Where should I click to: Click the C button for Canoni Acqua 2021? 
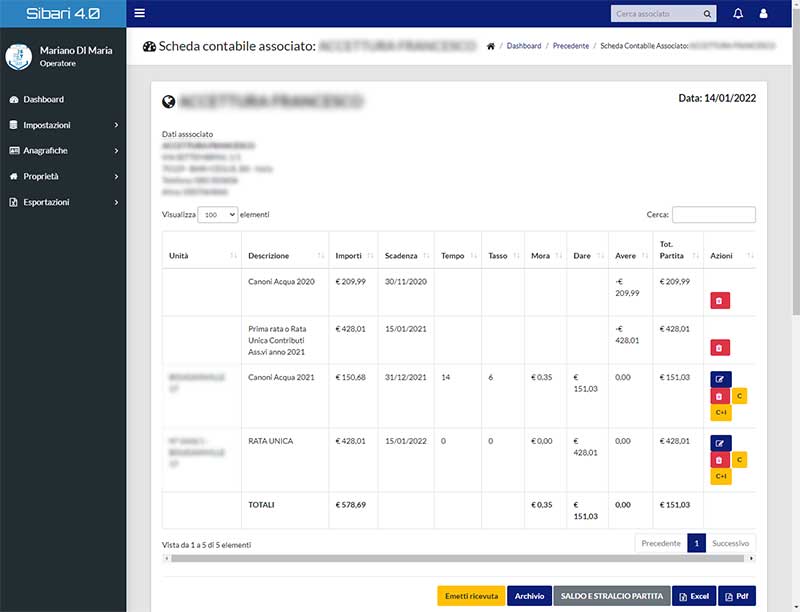739,396
